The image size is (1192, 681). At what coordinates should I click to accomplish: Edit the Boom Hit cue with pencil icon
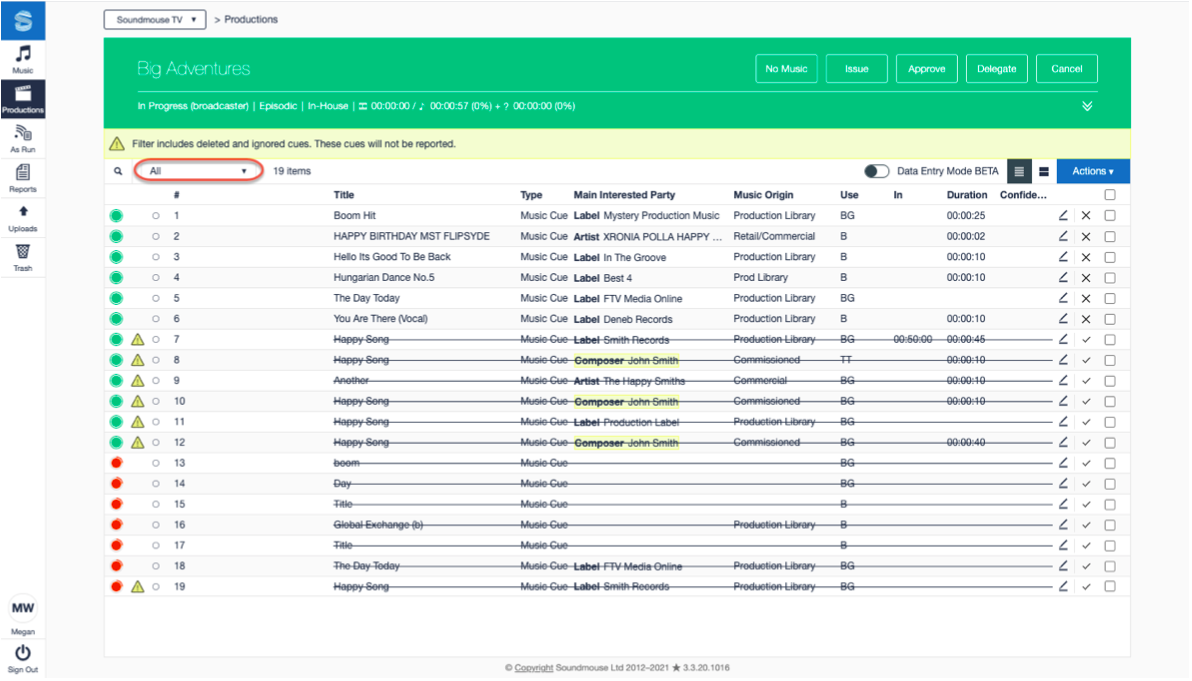[x=1063, y=215]
